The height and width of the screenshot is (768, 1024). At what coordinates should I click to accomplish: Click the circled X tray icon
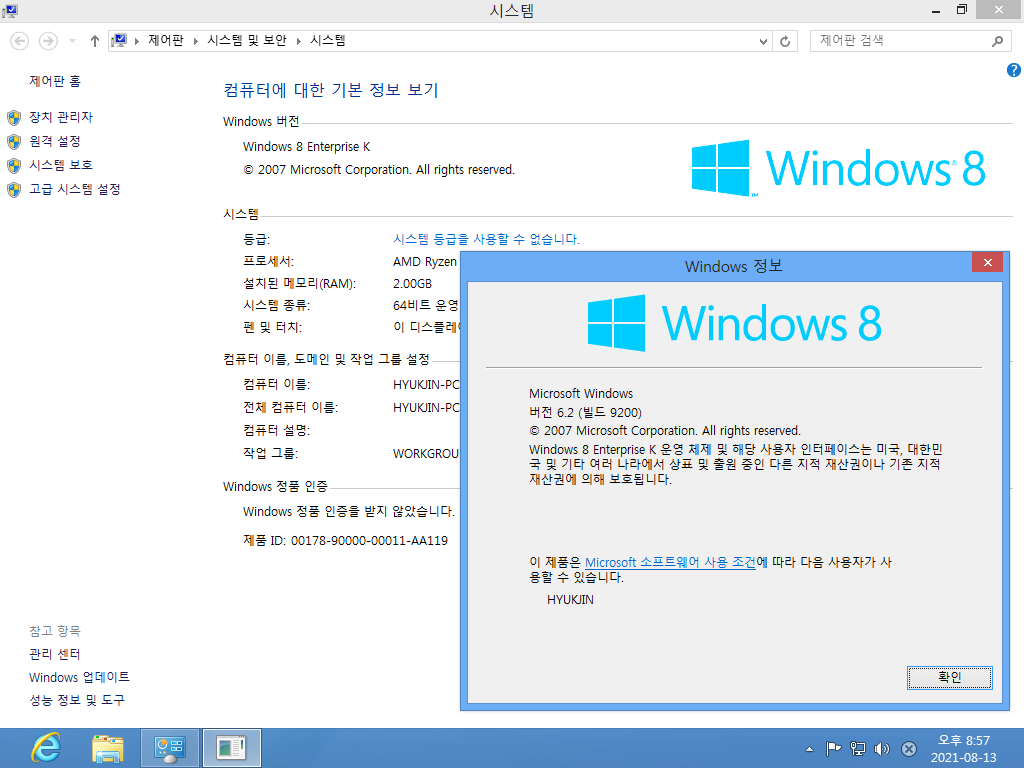(x=908, y=749)
